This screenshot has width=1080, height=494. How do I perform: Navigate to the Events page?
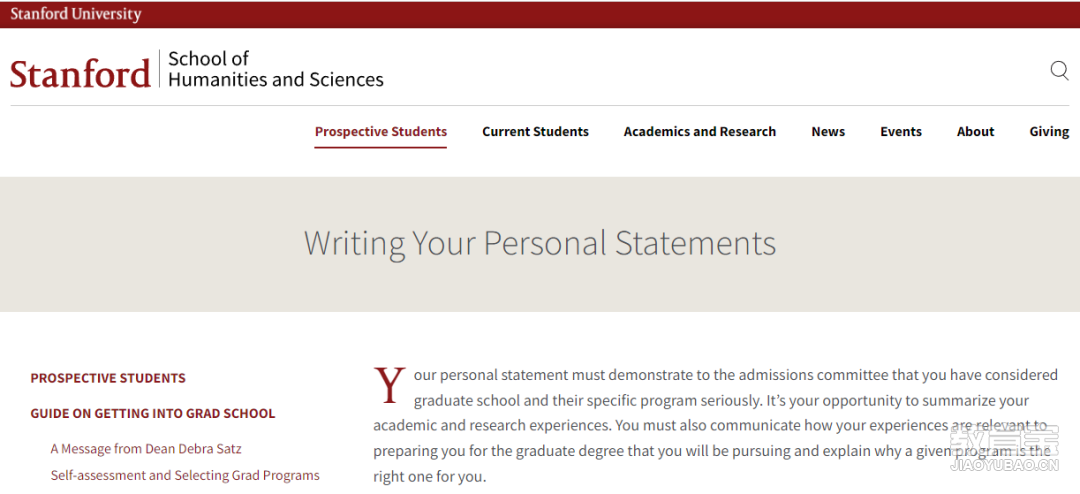[900, 132]
